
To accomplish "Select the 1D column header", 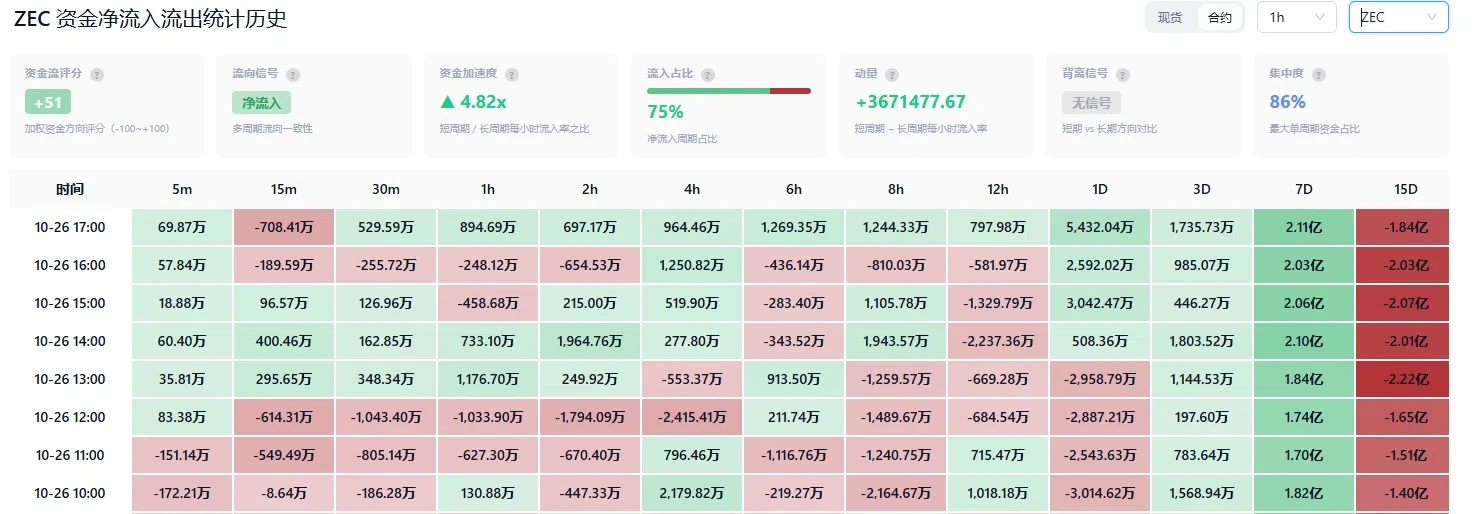I will [x=1100, y=189].
